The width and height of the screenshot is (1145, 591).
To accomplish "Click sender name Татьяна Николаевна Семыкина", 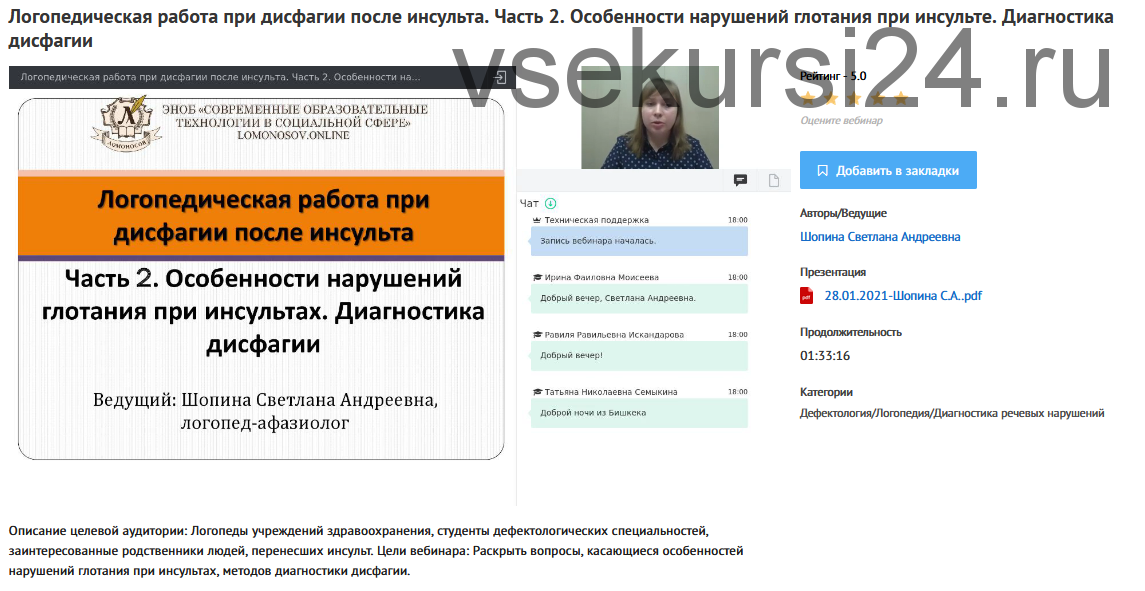I will click(611, 392).
